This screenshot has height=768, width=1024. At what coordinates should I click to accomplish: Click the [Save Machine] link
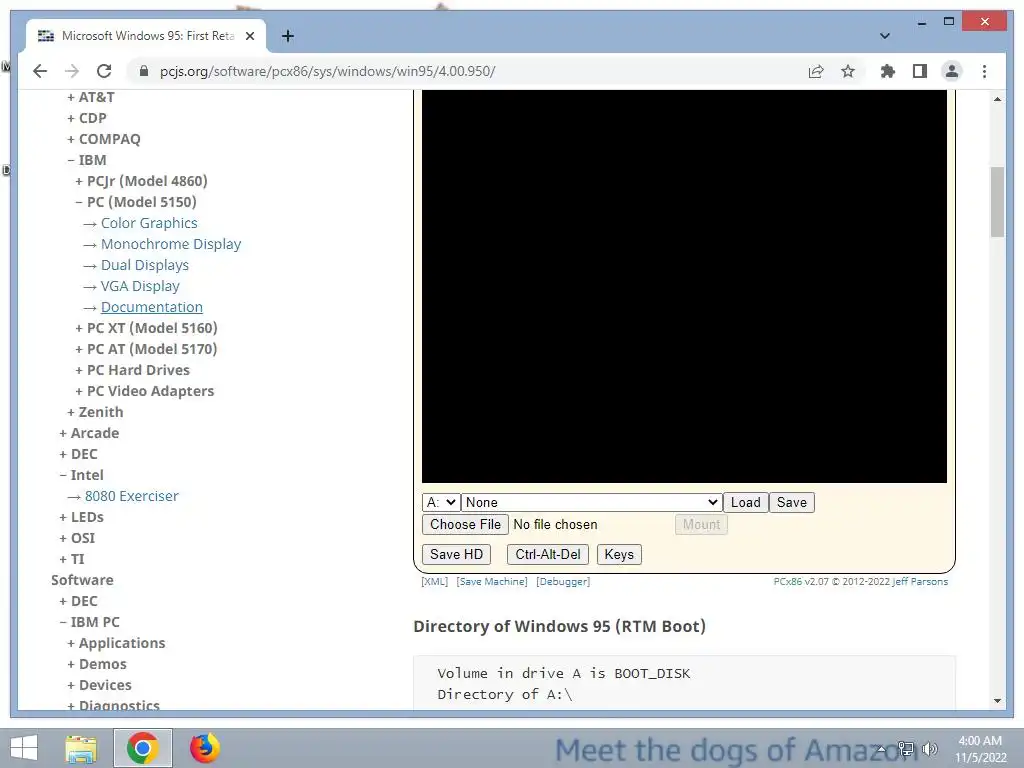pos(492,581)
